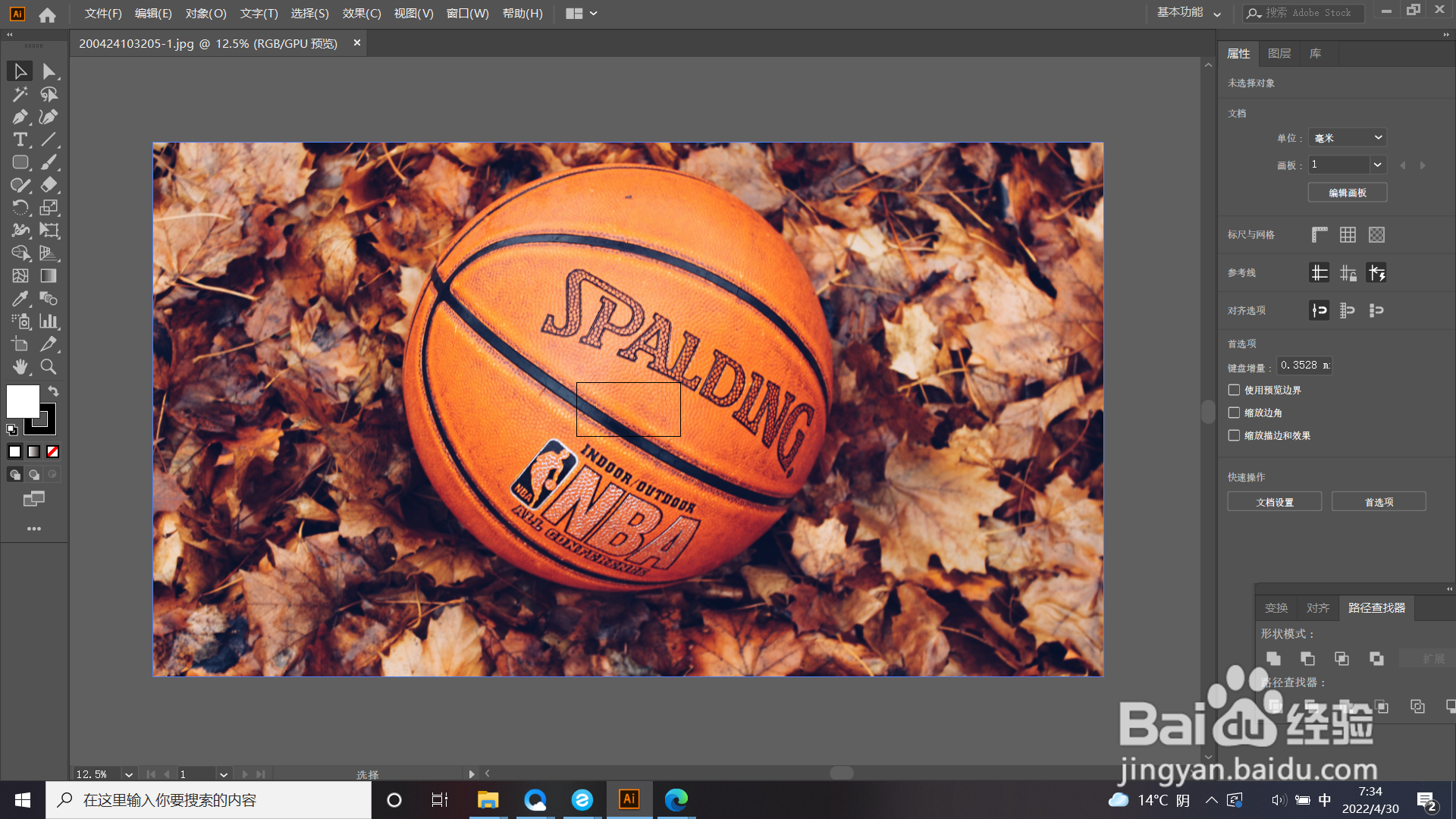This screenshot has height=819, width=1456.
Task: Open the 单位 毫米 dropdown
Action: [1348, 137]
